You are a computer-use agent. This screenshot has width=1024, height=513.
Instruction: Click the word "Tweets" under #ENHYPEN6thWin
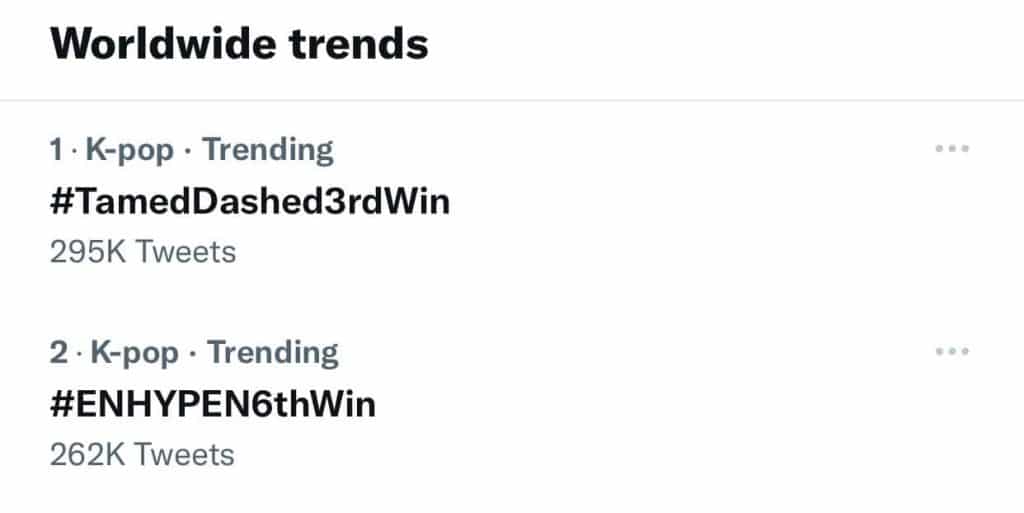[185, 455]
